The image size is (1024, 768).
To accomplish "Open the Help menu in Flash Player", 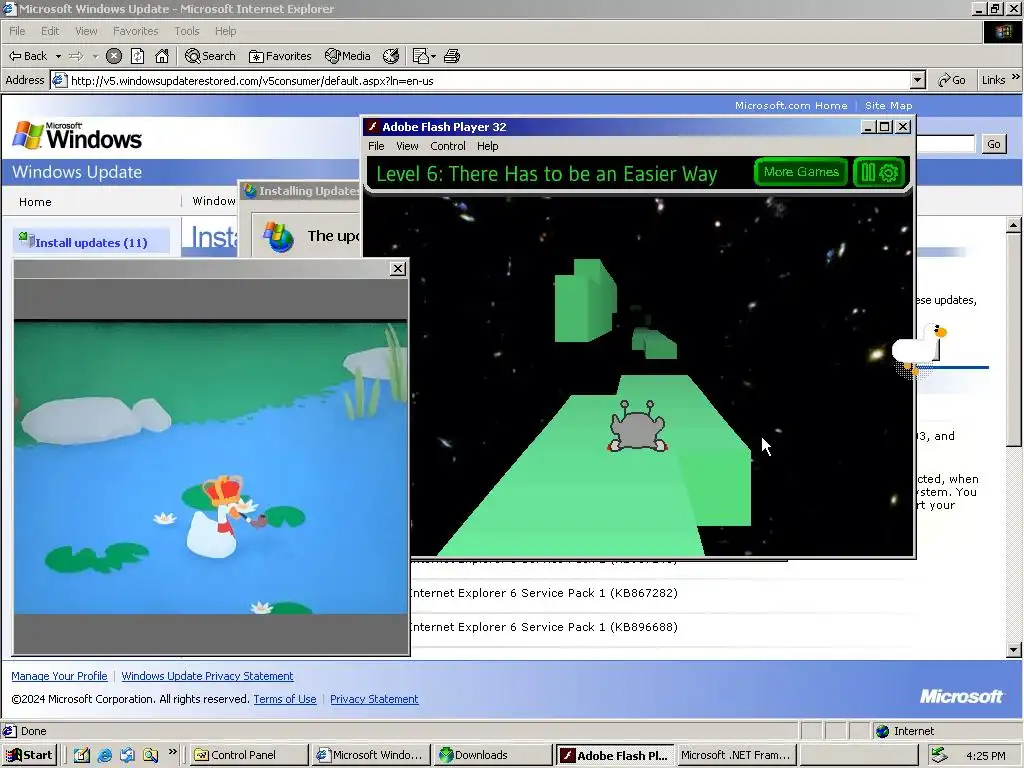I will tap(487, 146).
